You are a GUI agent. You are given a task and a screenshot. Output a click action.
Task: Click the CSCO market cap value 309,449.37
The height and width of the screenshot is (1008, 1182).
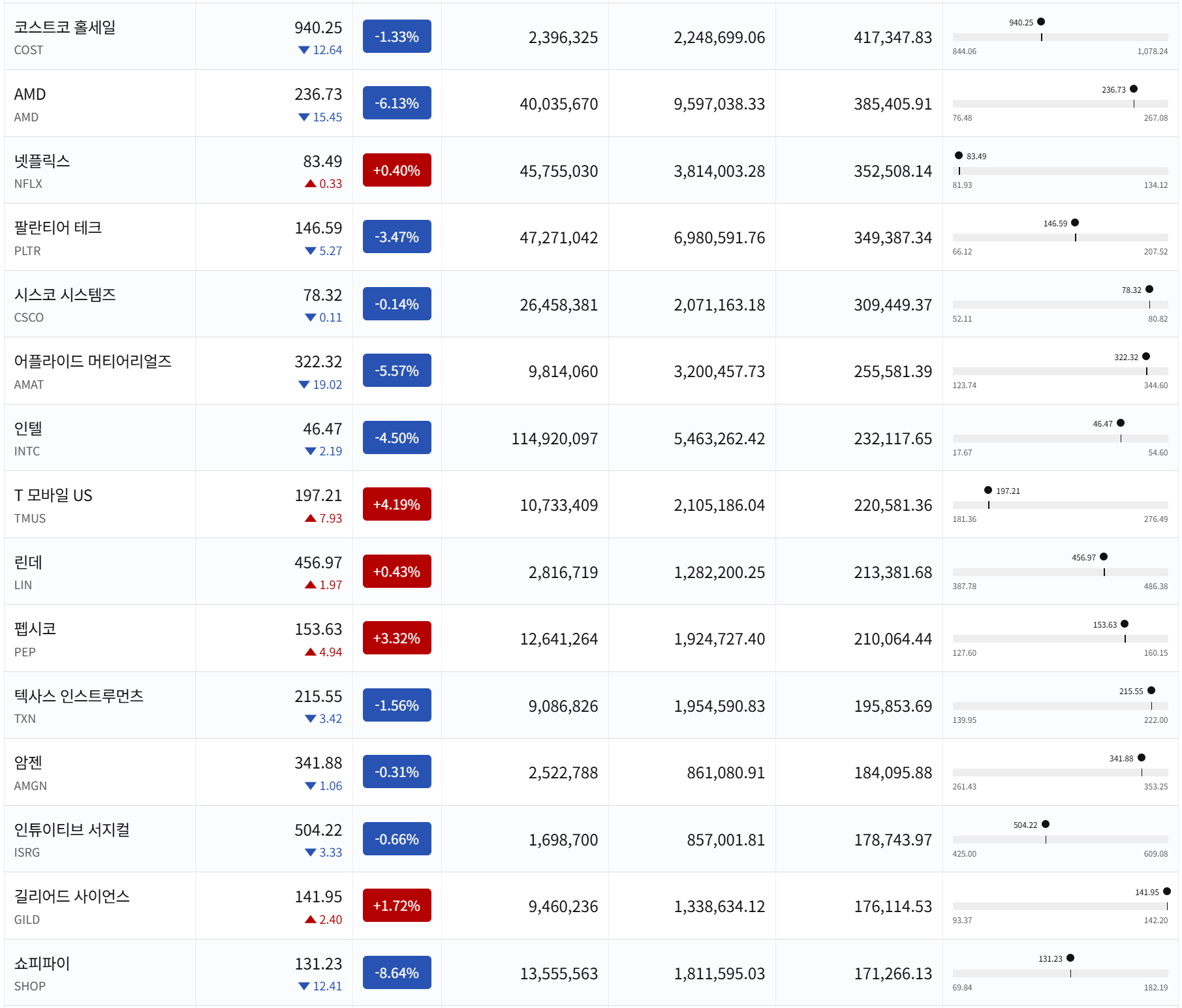coord(893,305)
